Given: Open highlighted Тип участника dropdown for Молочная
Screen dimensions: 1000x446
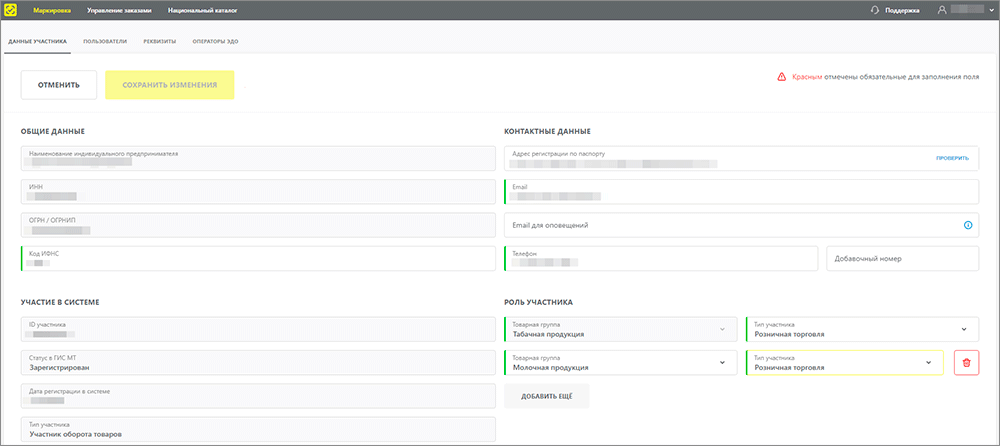Looking at the screenshot, I should pyautogui.click(x=844, y=362).
